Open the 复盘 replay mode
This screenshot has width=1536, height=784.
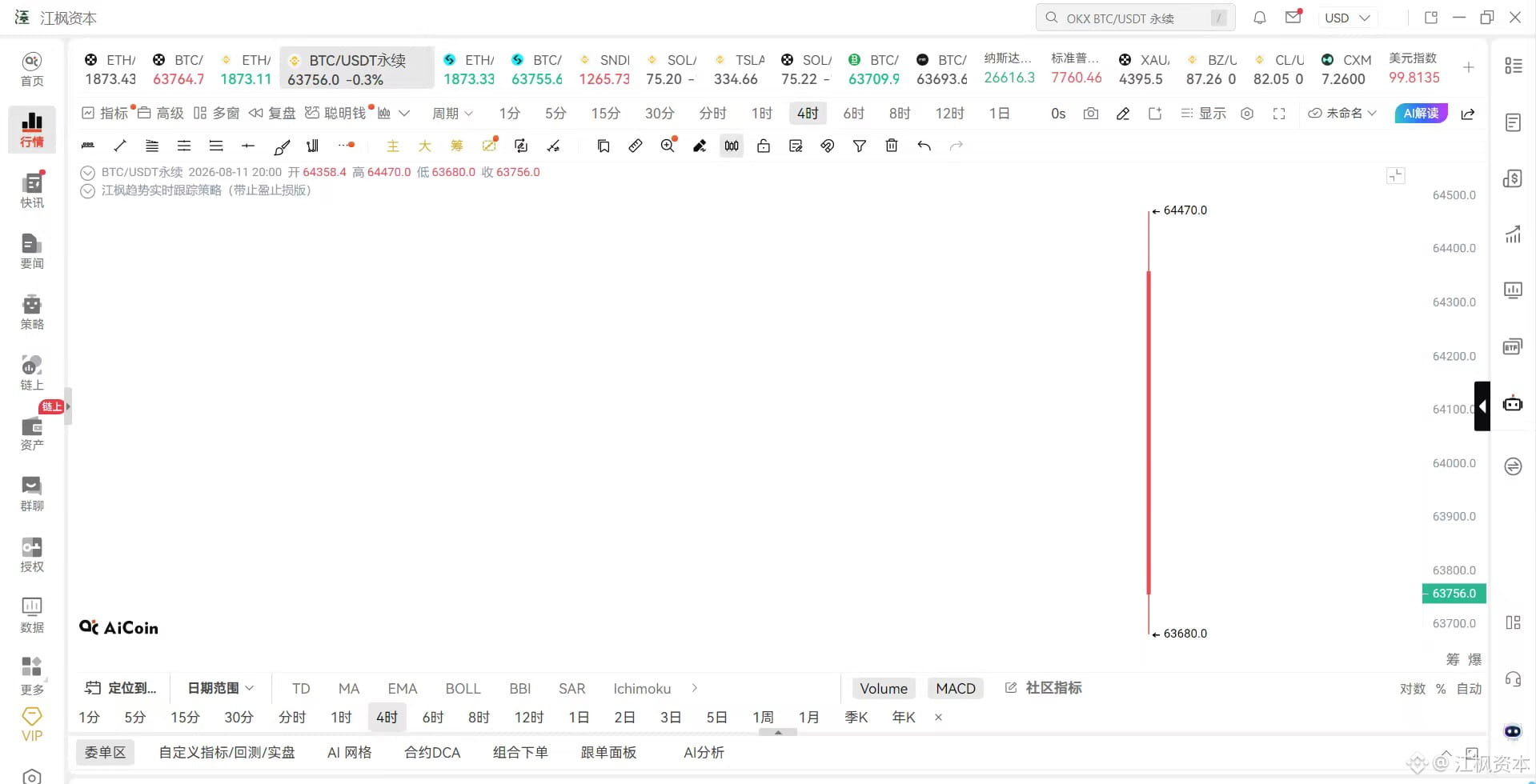click(272, 114)
